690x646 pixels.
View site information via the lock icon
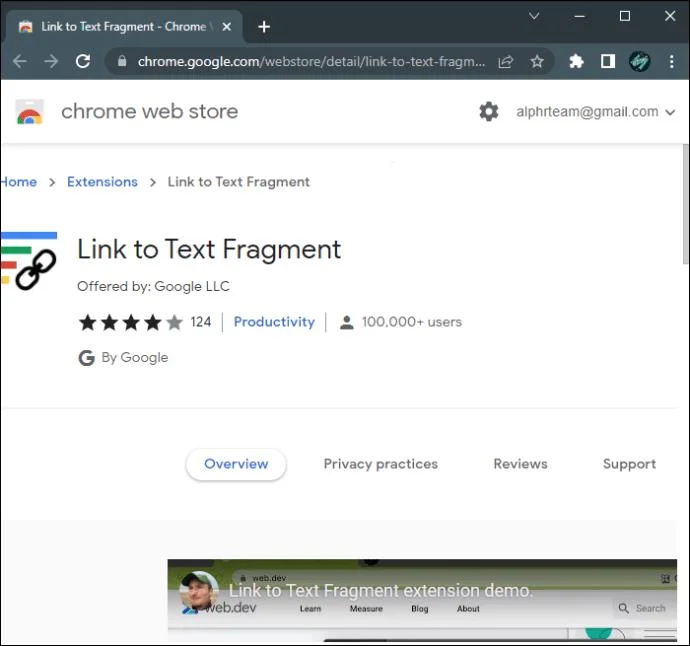tap(122, 61)
